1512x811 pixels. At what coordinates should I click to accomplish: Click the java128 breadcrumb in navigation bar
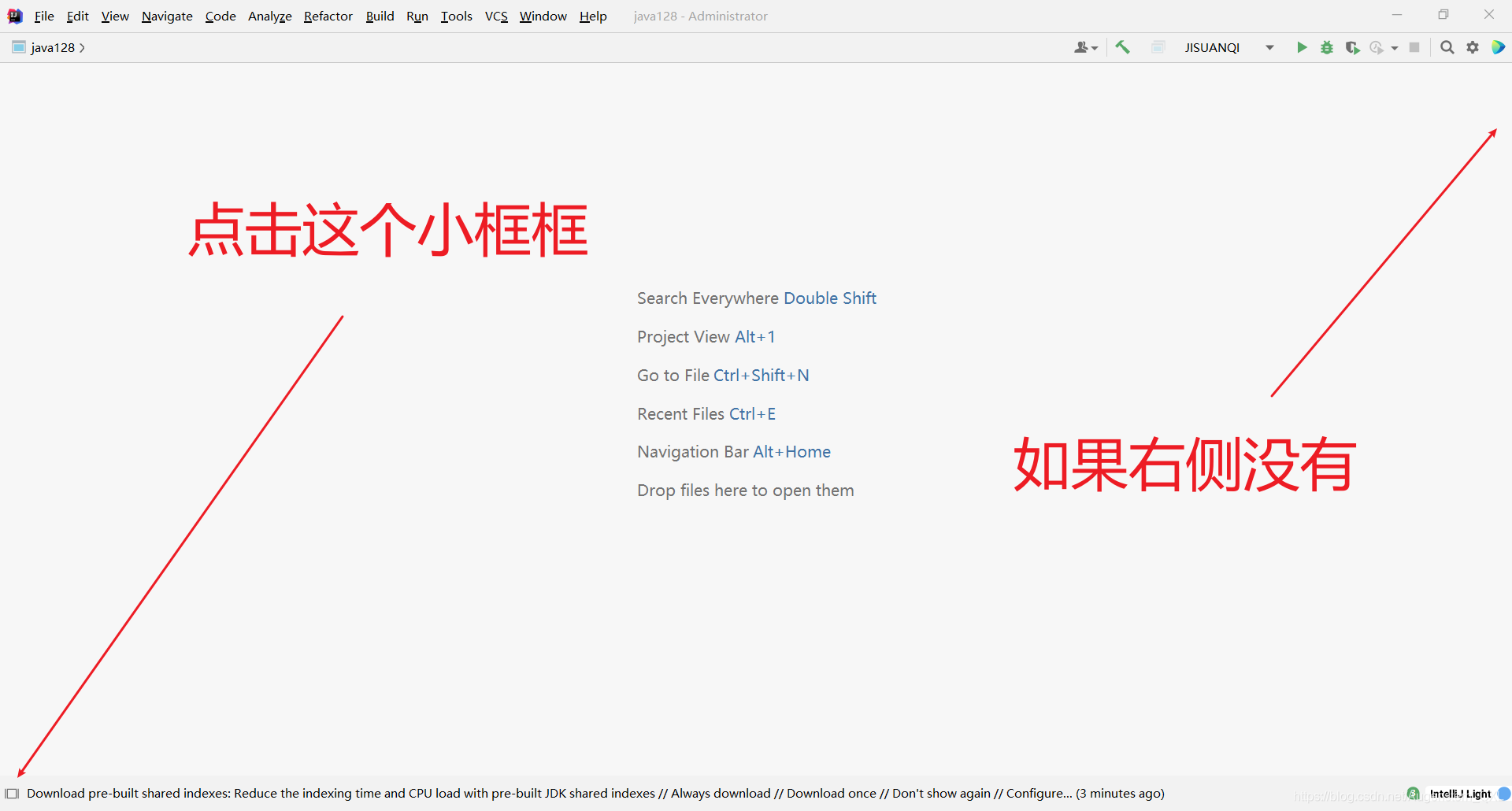(x=53, y=47)
